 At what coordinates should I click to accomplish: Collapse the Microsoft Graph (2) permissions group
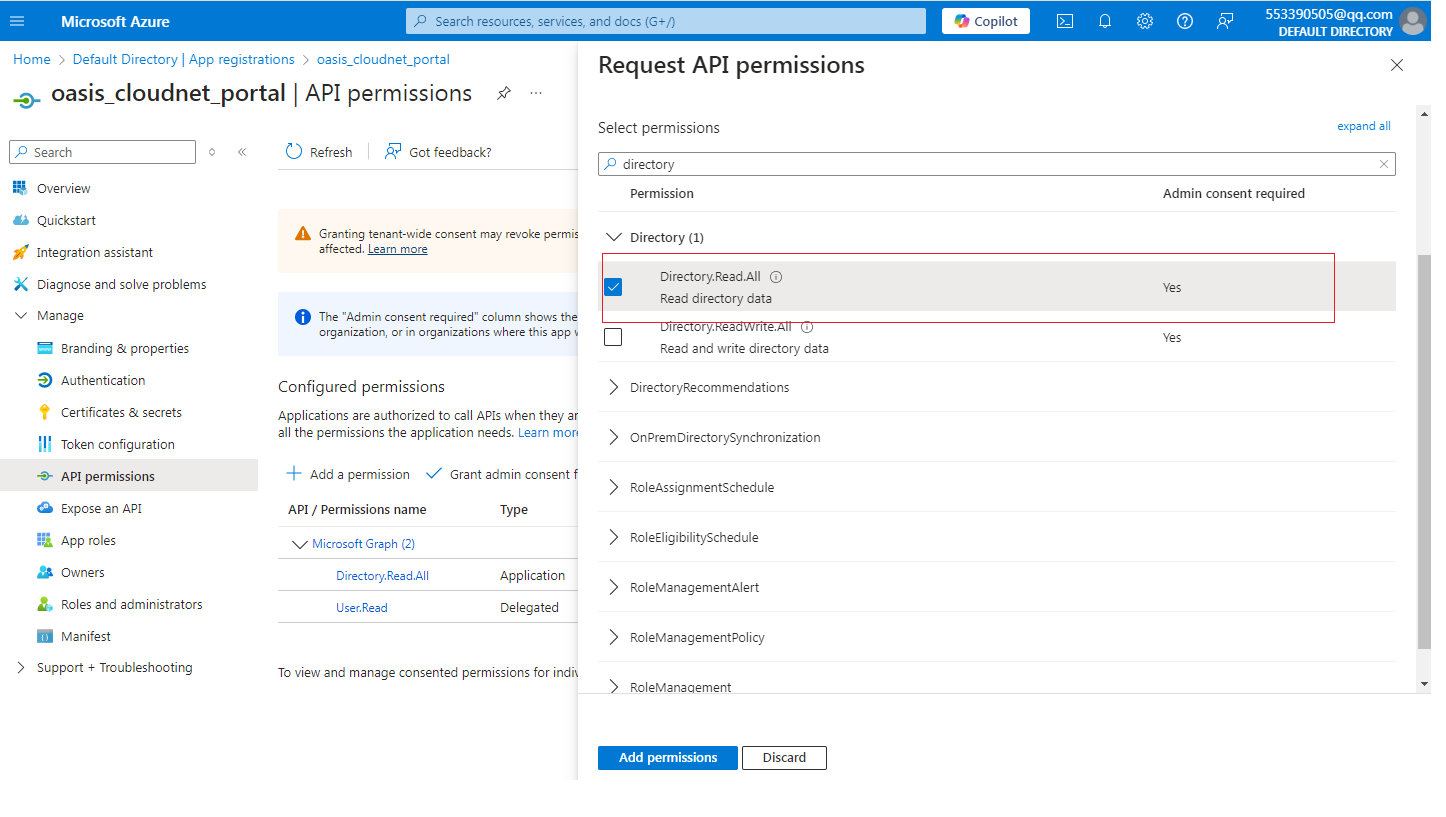point(299,544)
